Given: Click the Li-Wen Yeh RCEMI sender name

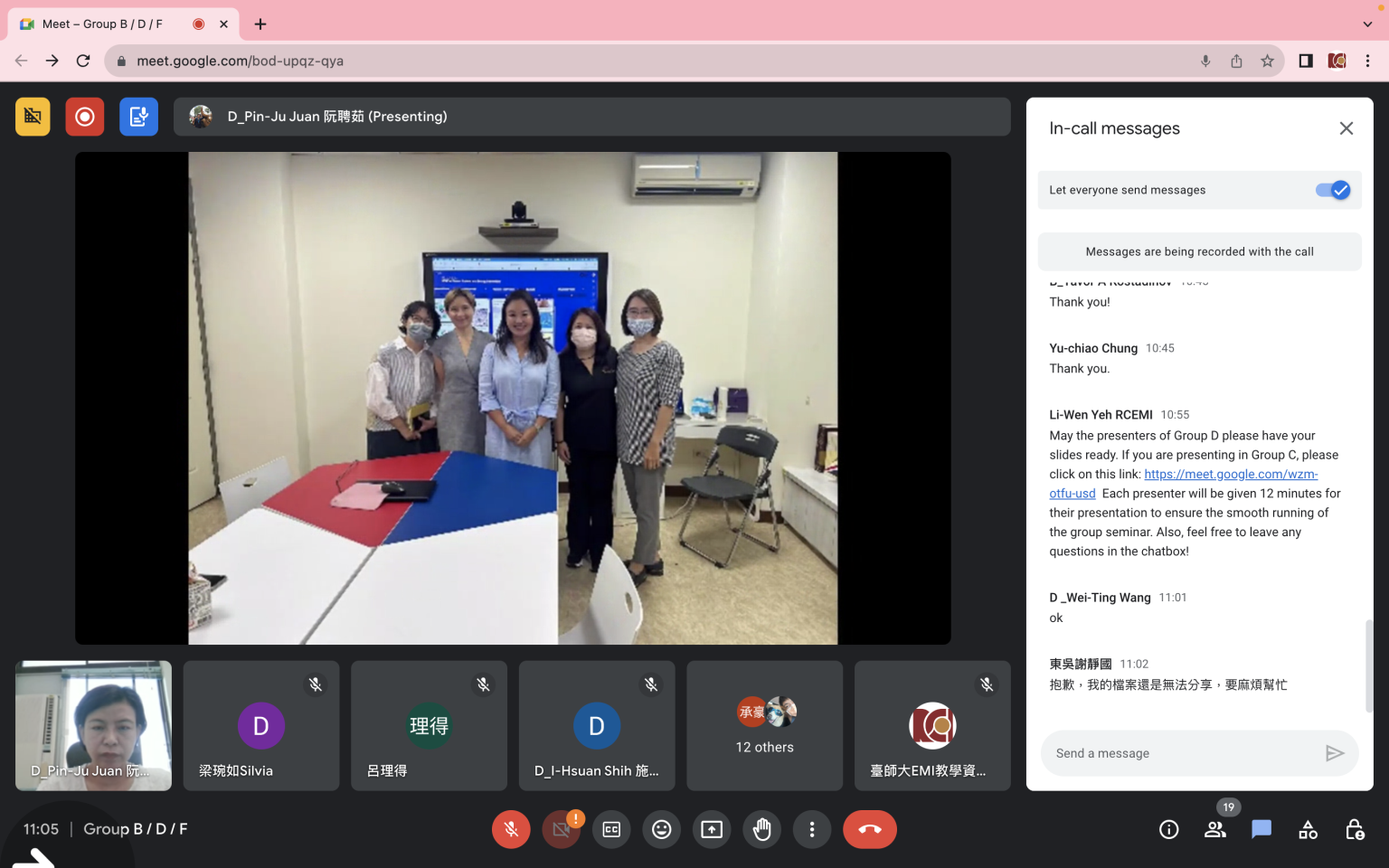Looking at the screenshot, I should (x=1101, y=415).
